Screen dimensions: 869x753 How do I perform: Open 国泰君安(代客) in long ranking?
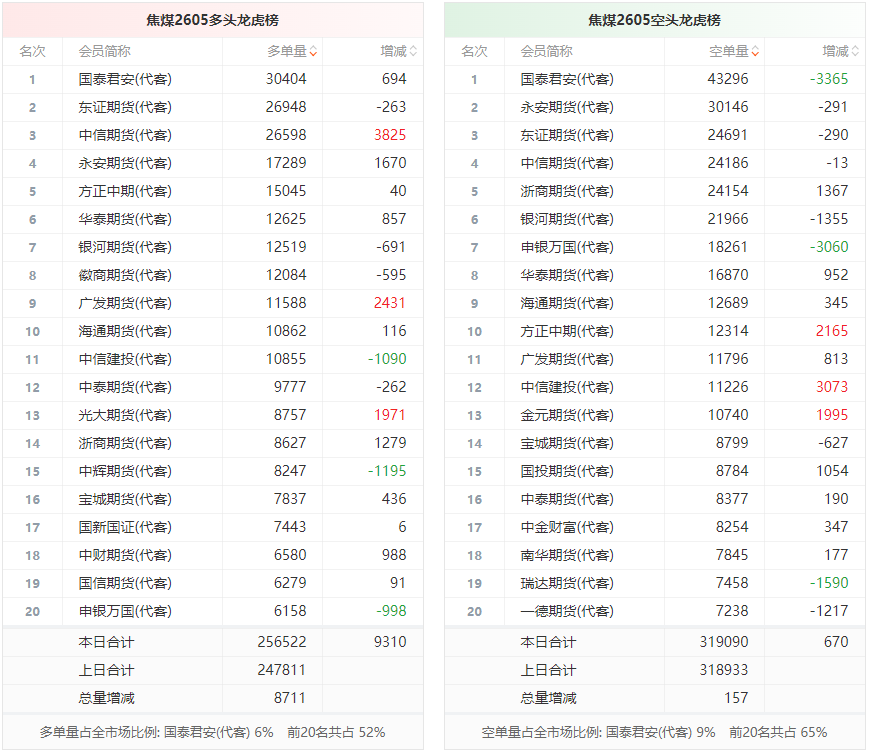125,79
